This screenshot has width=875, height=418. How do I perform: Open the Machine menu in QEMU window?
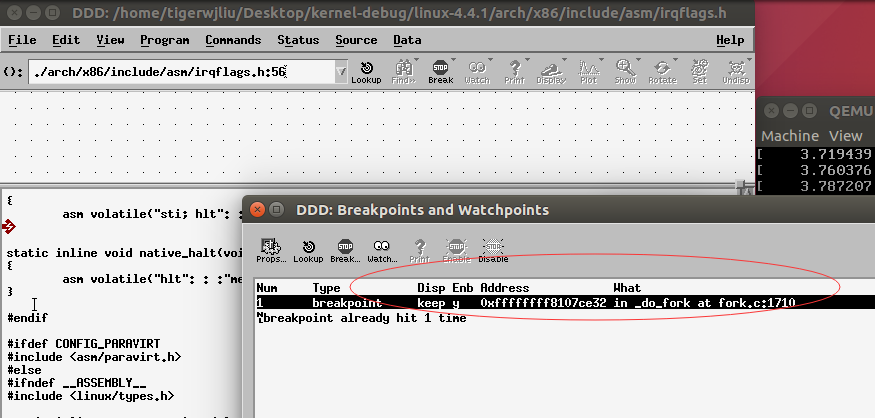tap(790, 136)
